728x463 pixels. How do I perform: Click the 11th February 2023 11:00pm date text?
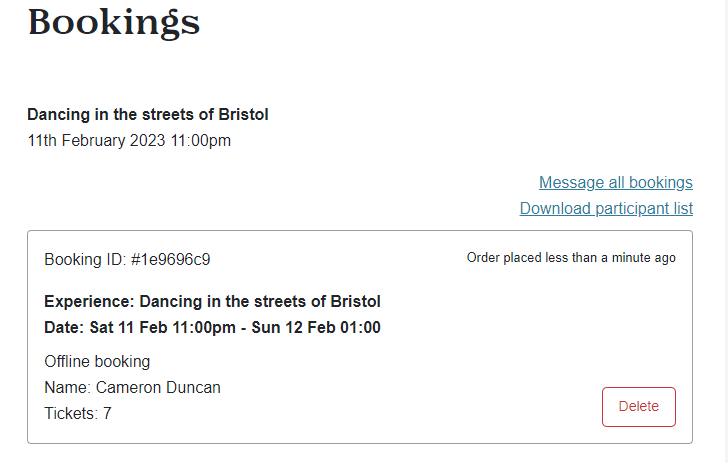[129, 140]
